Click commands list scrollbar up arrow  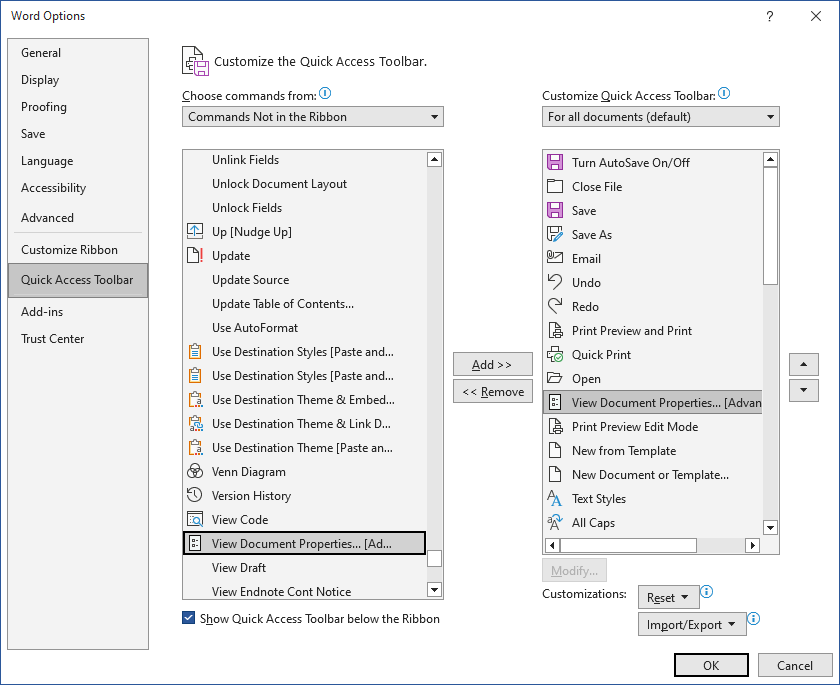[x=434, y=159]
